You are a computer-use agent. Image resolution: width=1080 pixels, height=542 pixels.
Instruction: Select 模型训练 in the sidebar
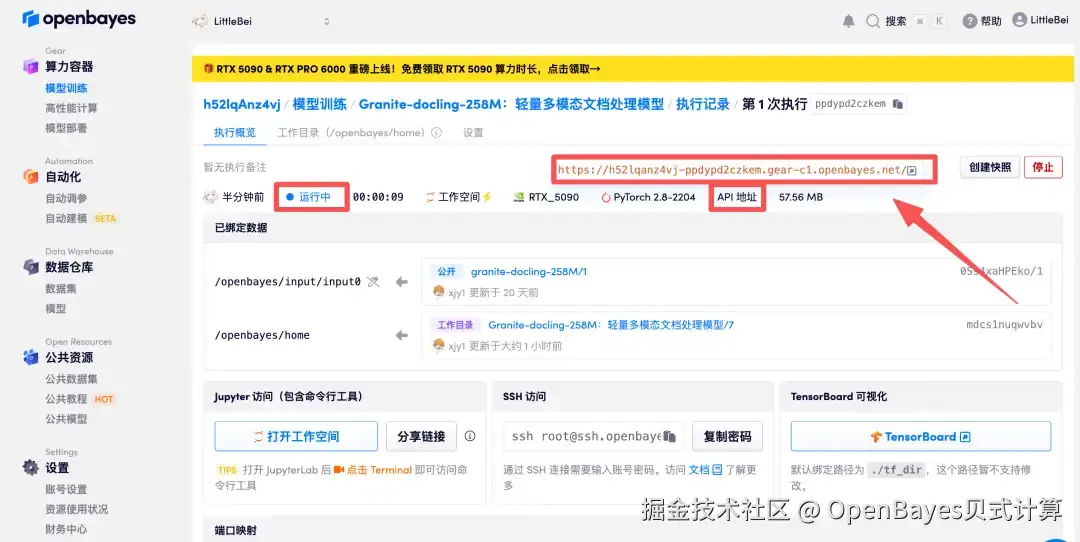pos(66,88)
